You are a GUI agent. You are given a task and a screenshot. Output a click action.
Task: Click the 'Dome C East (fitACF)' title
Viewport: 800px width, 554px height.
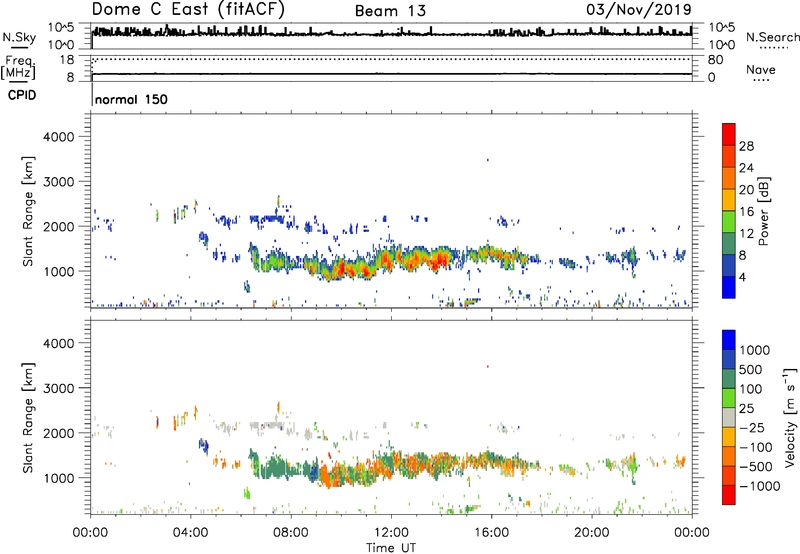pos(188,9)
